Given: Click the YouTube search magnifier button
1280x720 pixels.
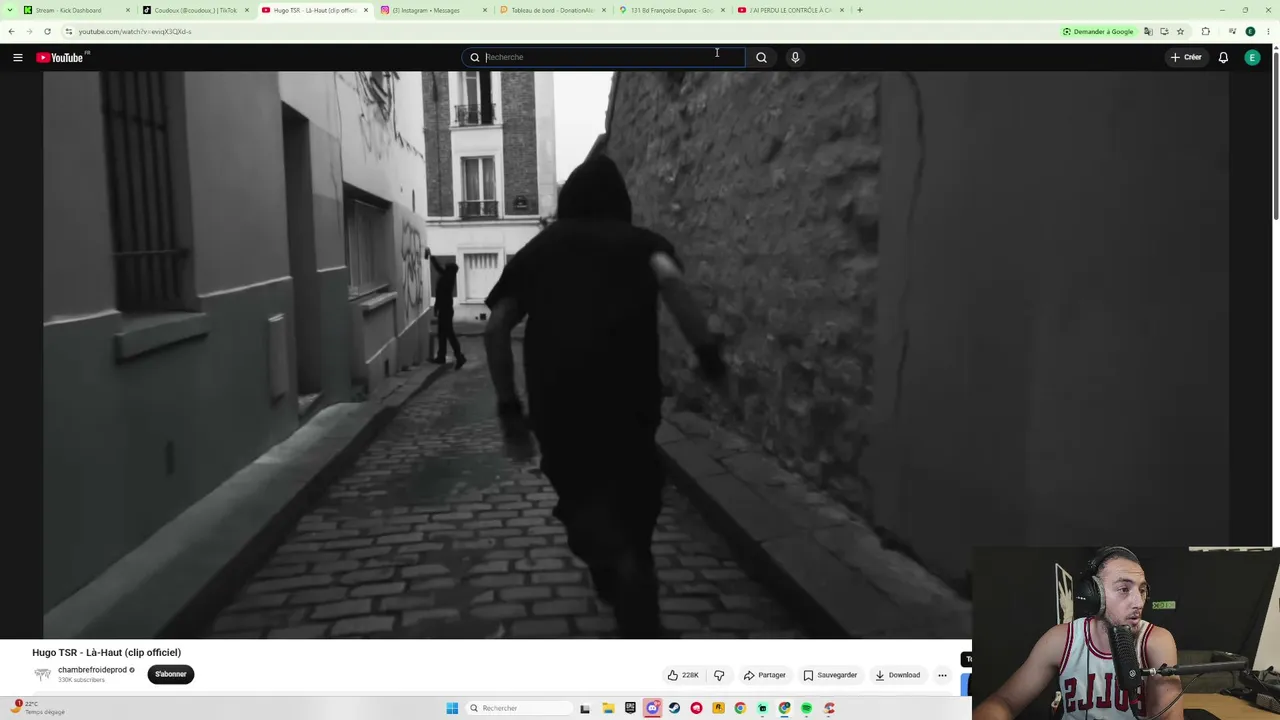Looking at the screenshot, I should tap(761, 57).
